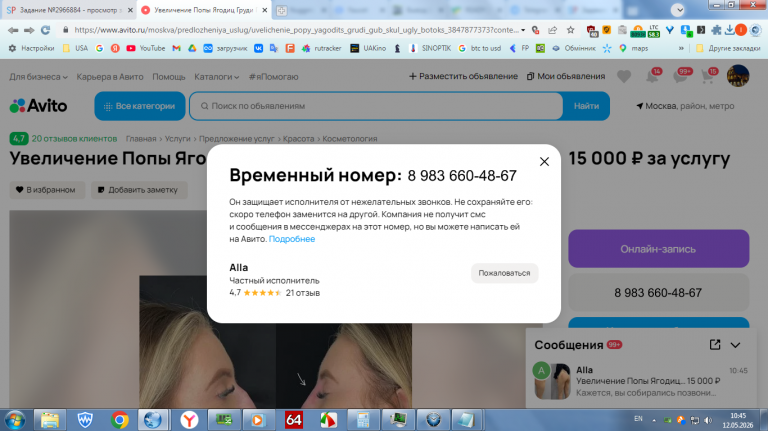Open the favorites heart icon in header

[624, 77]
